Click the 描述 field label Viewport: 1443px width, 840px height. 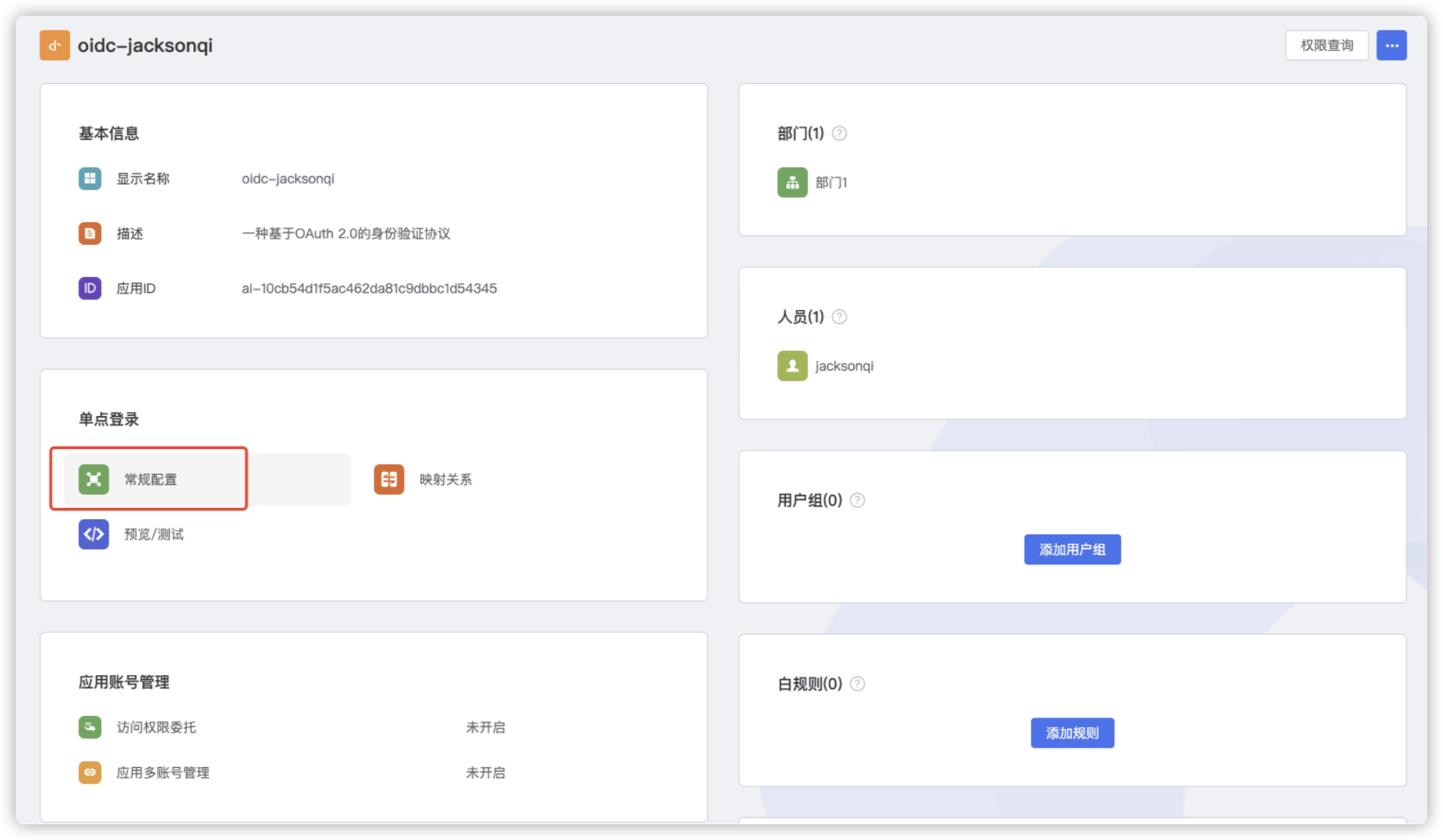[x=130, y=233]
